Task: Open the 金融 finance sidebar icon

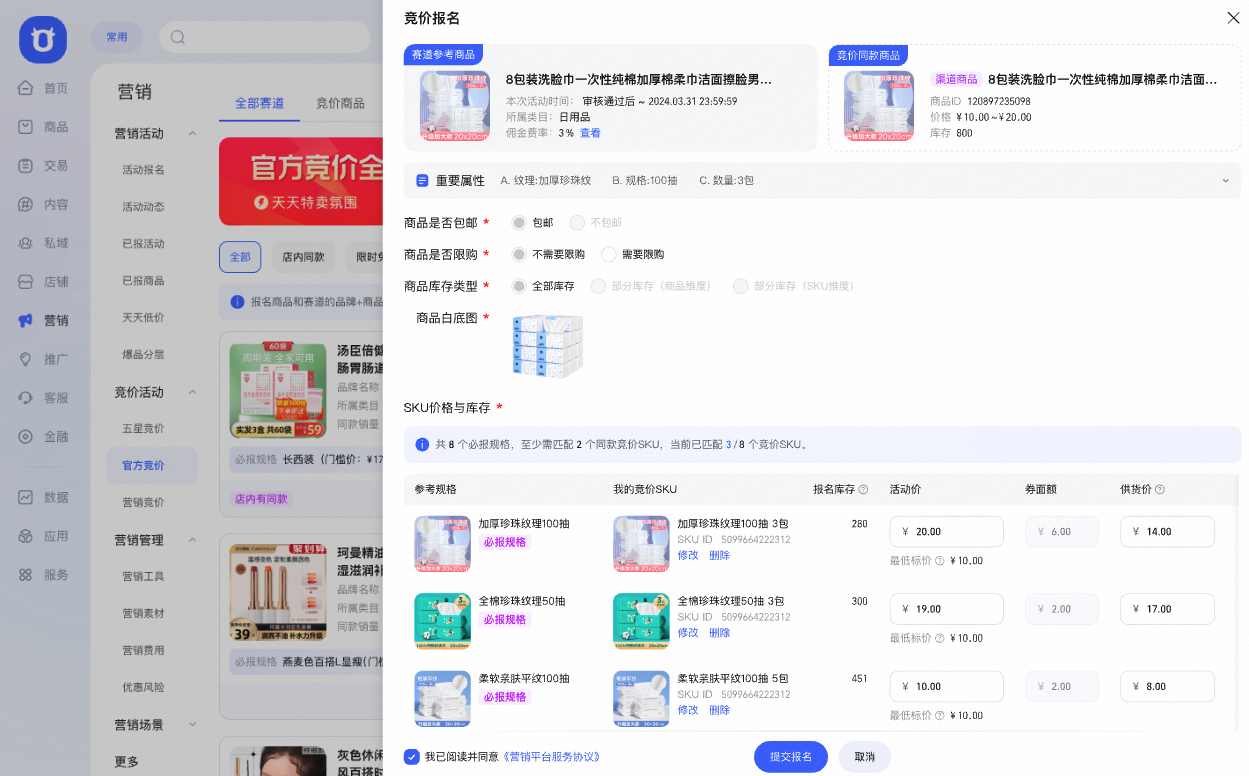Action: pos(26,437)
